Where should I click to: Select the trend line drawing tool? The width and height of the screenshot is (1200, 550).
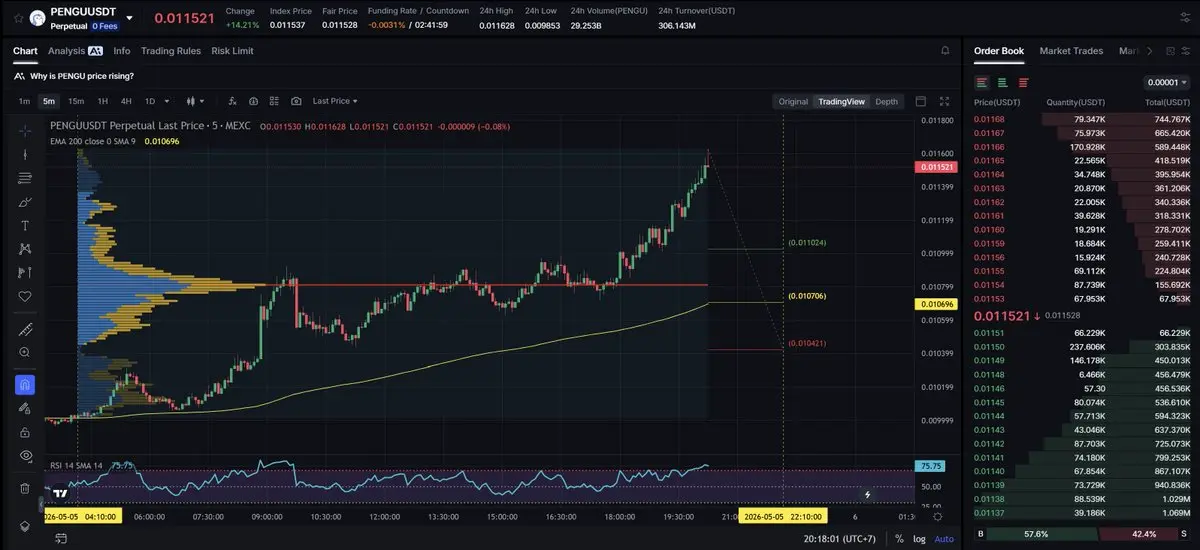click(x=25, y=154)
